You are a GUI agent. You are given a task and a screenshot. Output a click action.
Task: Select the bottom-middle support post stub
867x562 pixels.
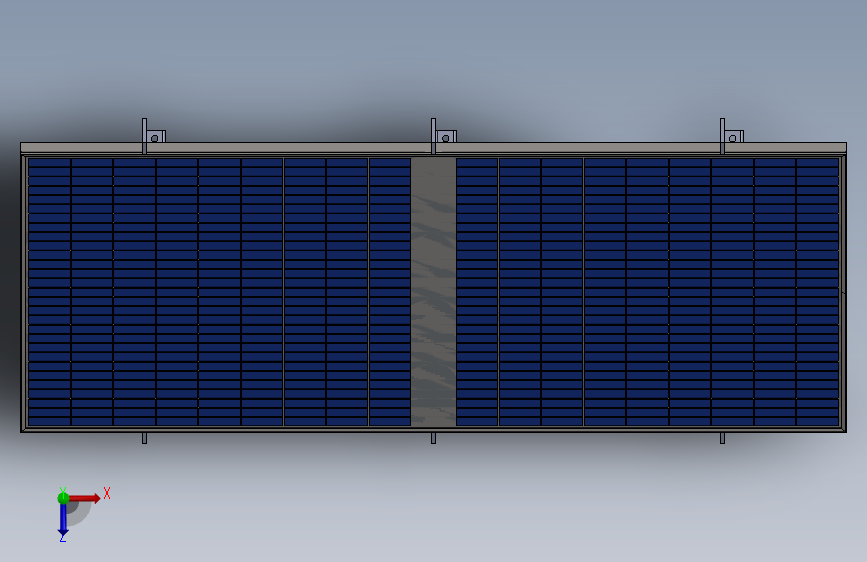point(434,438)
